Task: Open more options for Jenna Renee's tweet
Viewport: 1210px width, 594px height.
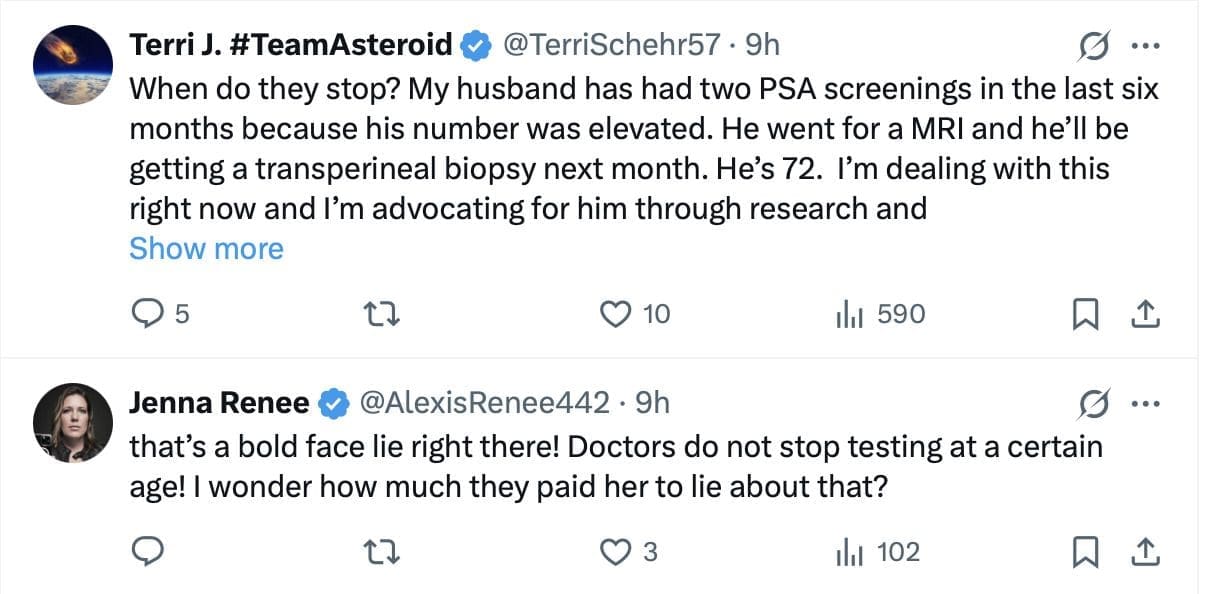Action: point(1143,404)
